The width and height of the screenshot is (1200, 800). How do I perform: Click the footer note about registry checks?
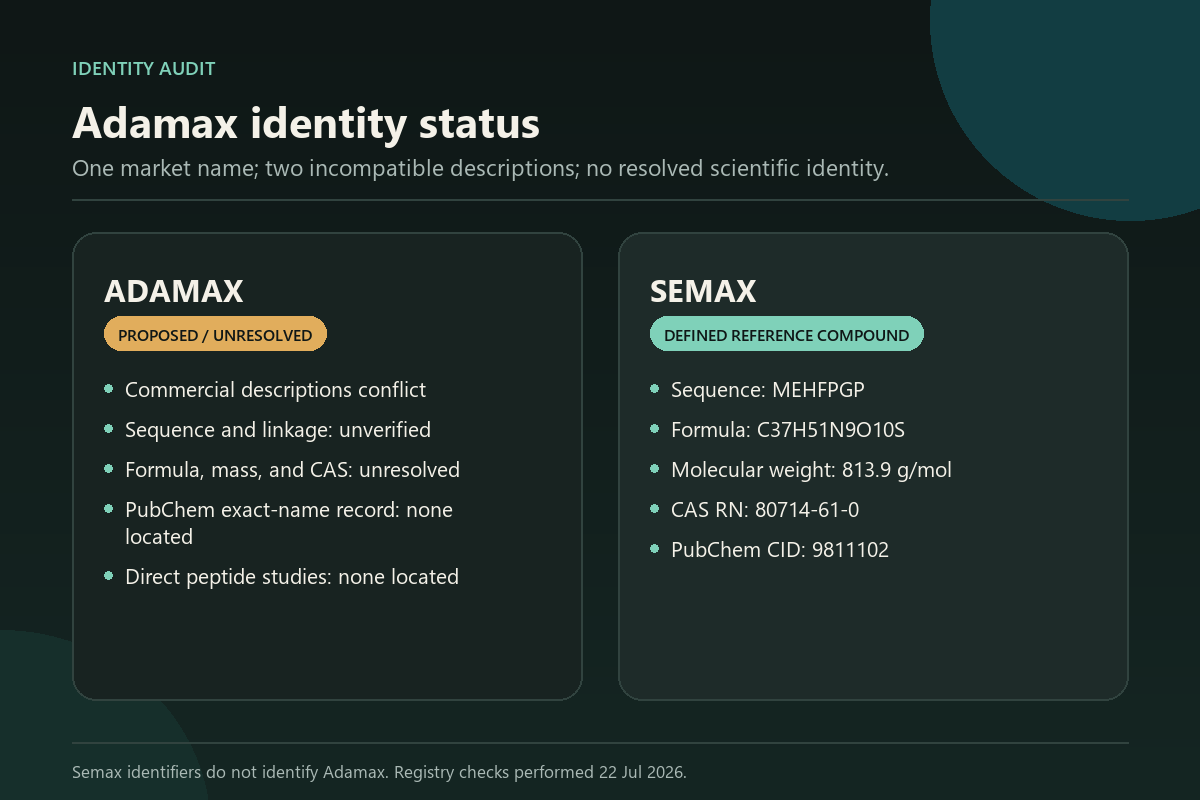pos(379,772)
